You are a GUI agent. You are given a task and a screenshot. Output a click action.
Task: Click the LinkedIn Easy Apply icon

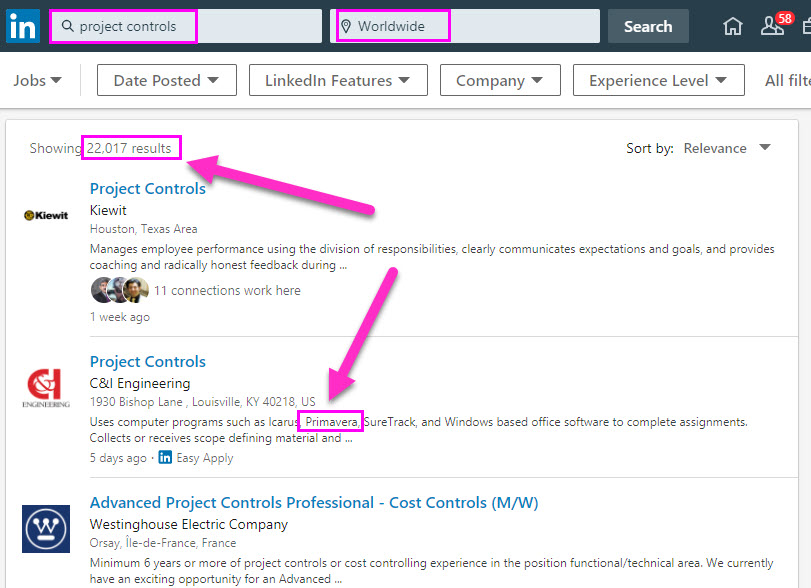[165, 457]
